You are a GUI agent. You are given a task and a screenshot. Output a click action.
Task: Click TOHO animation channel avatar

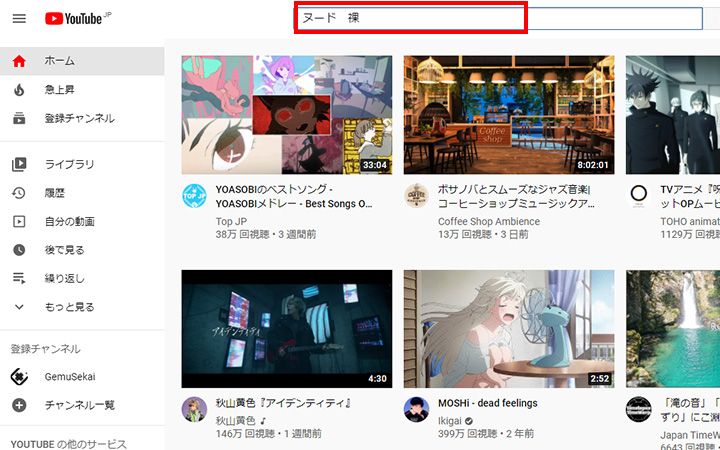[x=639, y=196]
